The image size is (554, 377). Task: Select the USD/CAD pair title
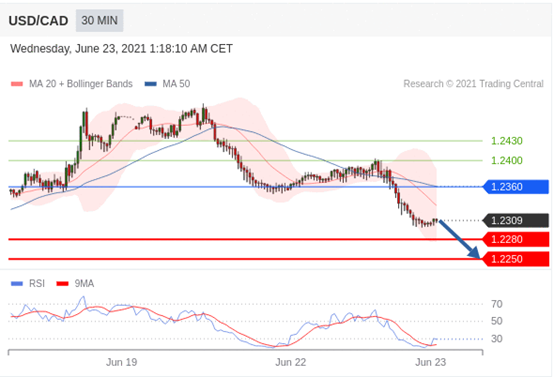[38, 21]
